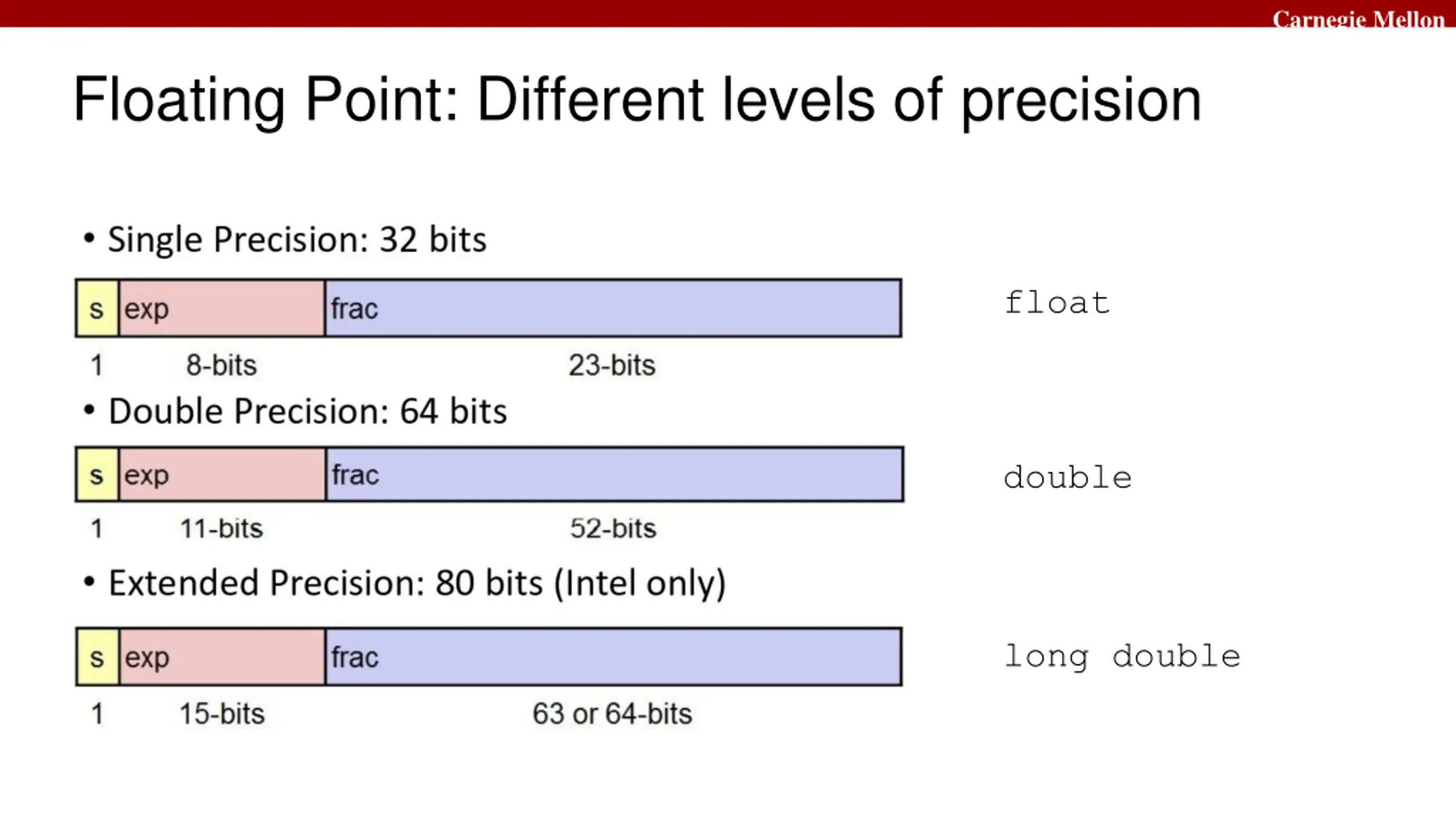
Task: Click the '11-bits' label
Action: pyautogui.click(x=221, y=528)
